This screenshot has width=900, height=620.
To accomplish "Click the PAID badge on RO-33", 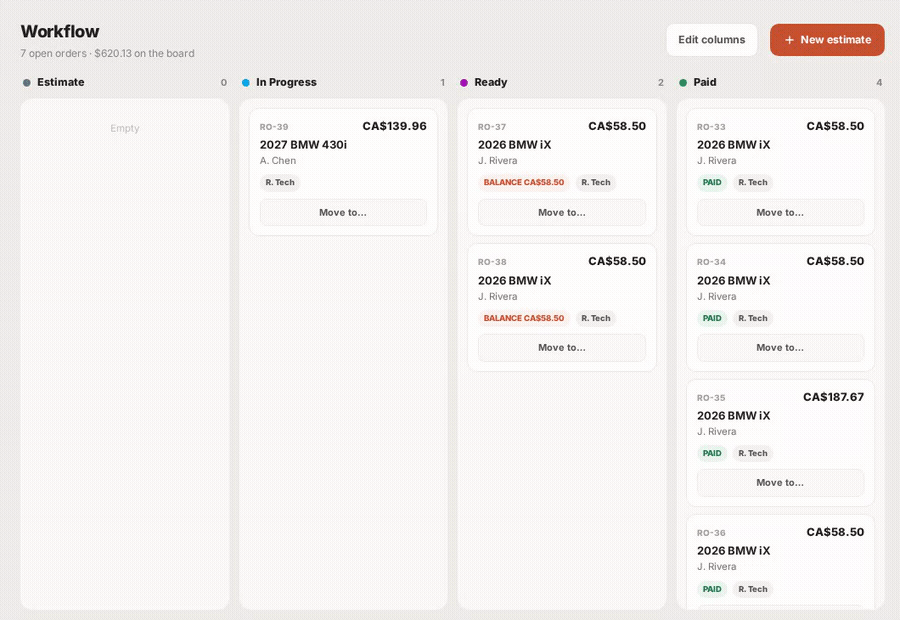I will (712, 183).
